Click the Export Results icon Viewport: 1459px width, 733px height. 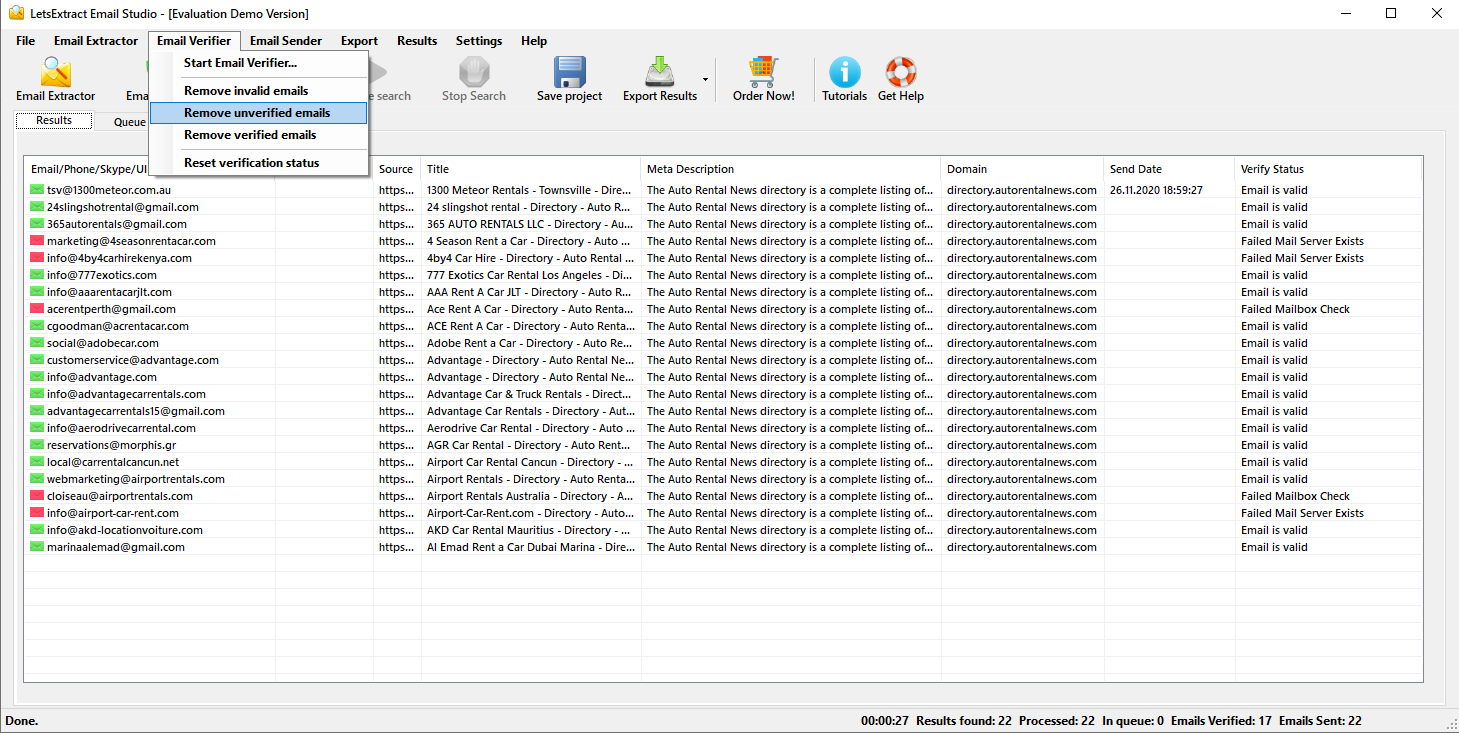(x=659, y=73)
